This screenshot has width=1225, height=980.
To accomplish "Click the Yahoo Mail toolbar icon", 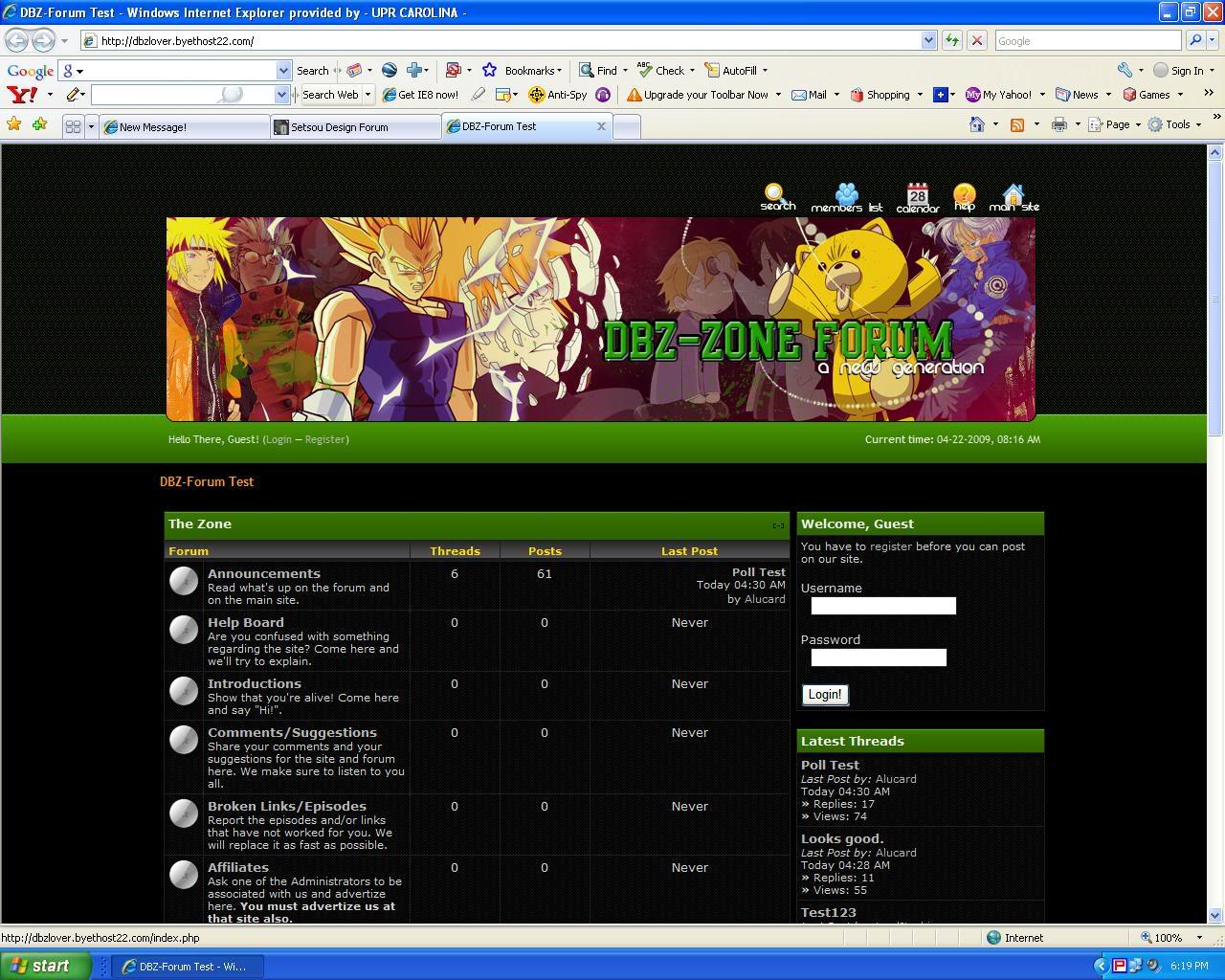I will [809, 95].
